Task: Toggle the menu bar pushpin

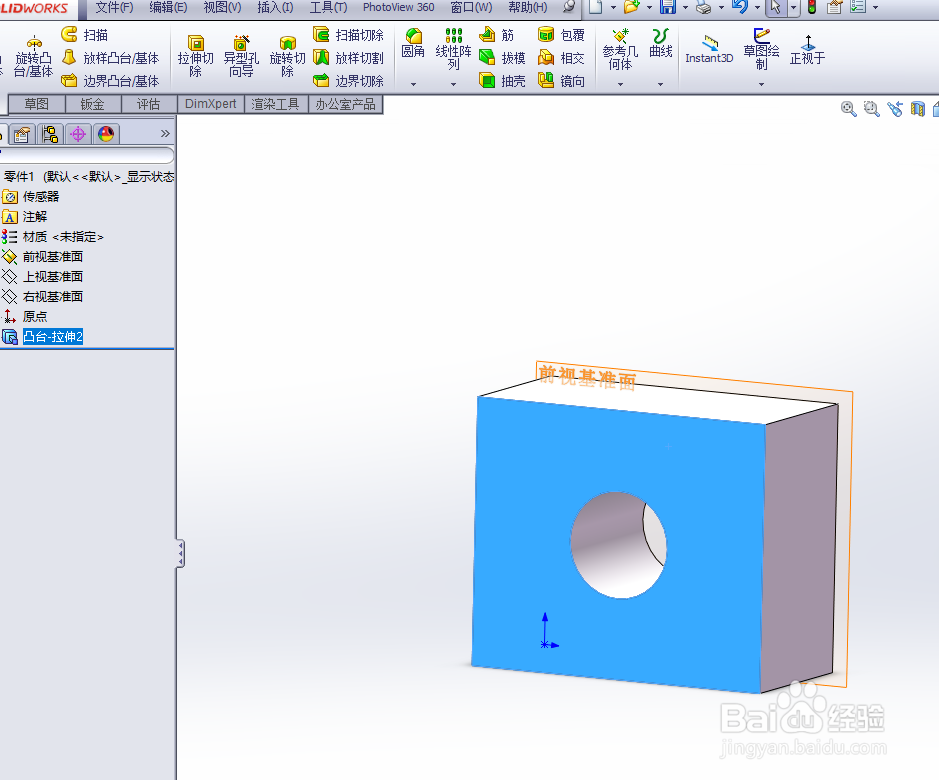Action: (569, 7)
